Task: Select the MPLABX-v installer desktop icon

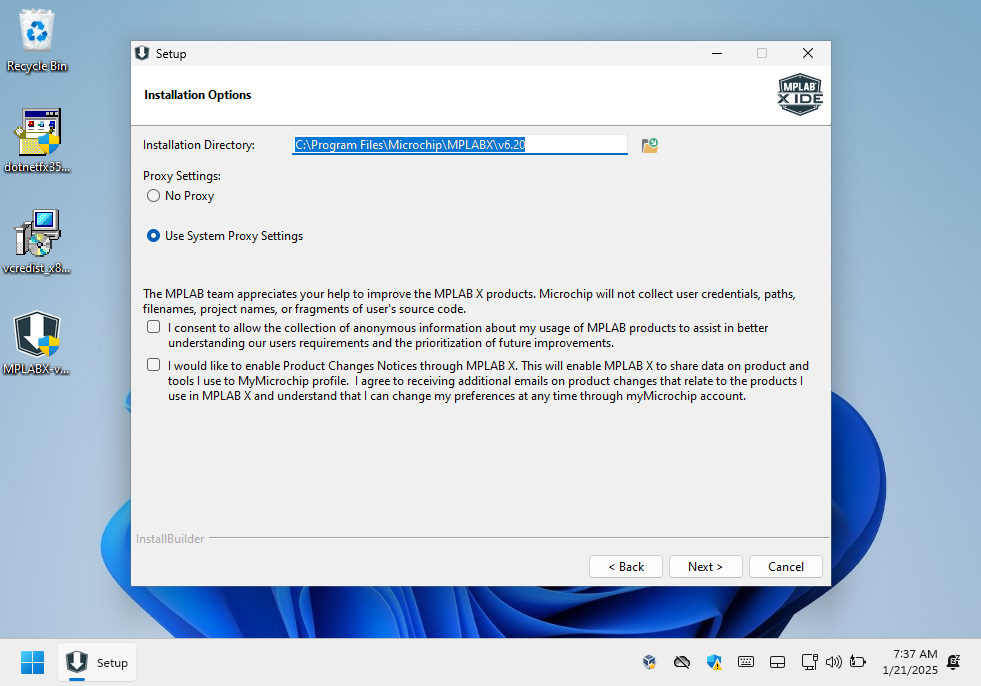Action: click(37, 342)
